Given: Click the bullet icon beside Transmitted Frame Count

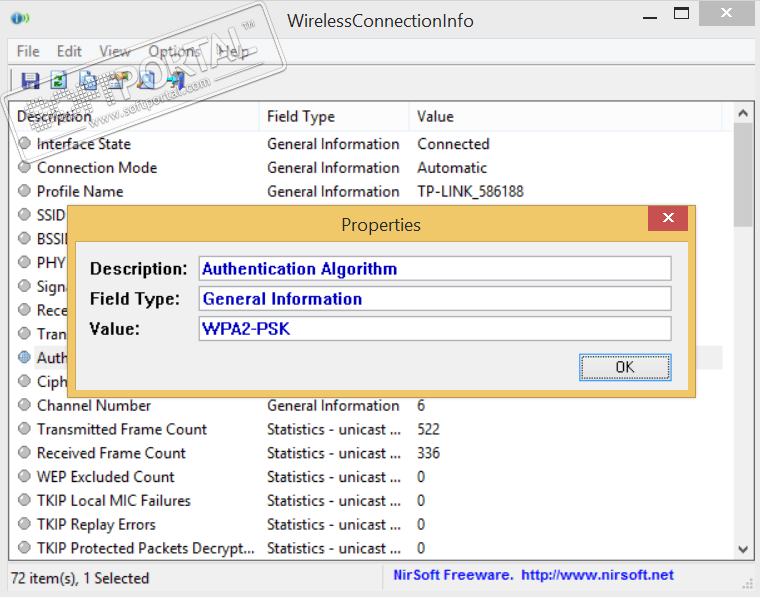Looking at the screenshot, I should [x=24, y=428].
